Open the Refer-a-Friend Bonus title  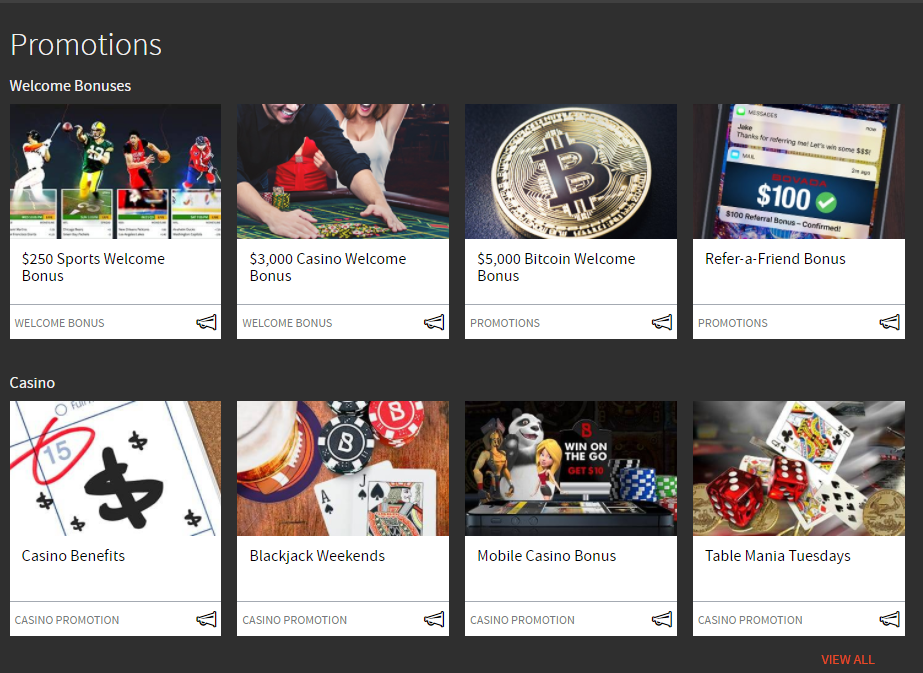[x=775, y=259]
